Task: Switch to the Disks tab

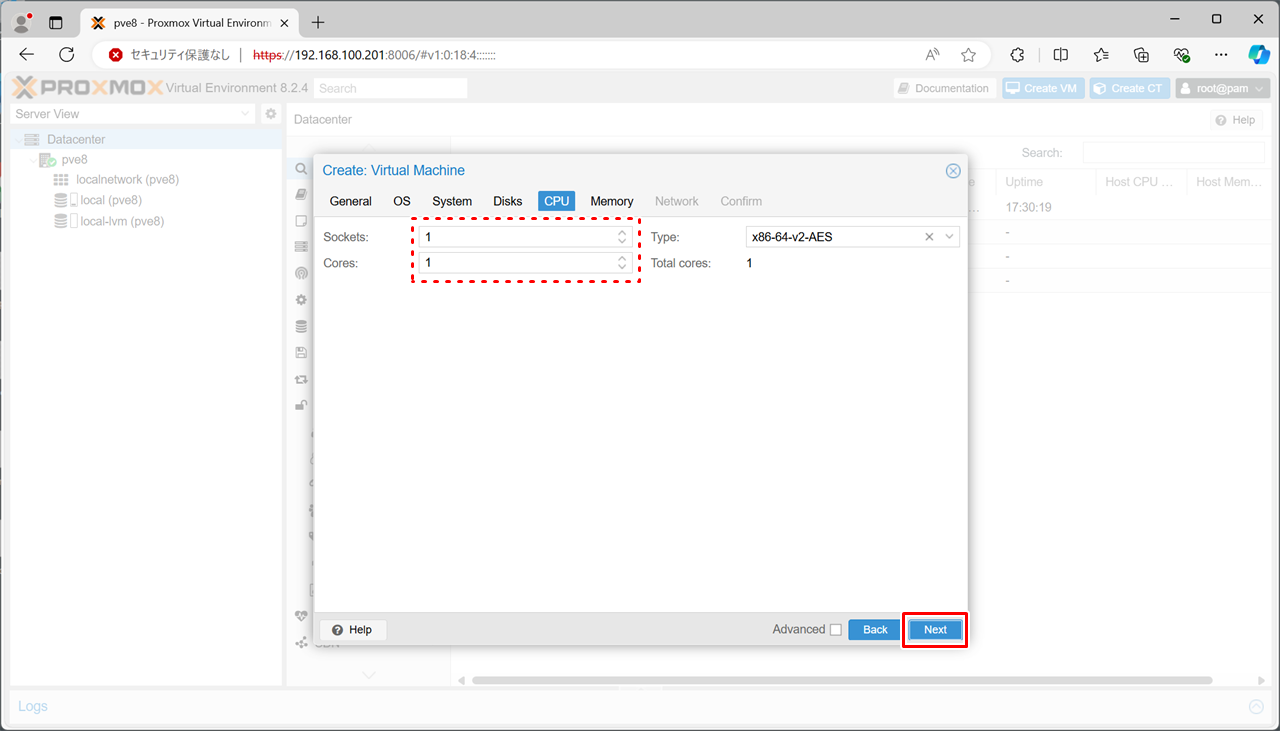Action: 507,201
